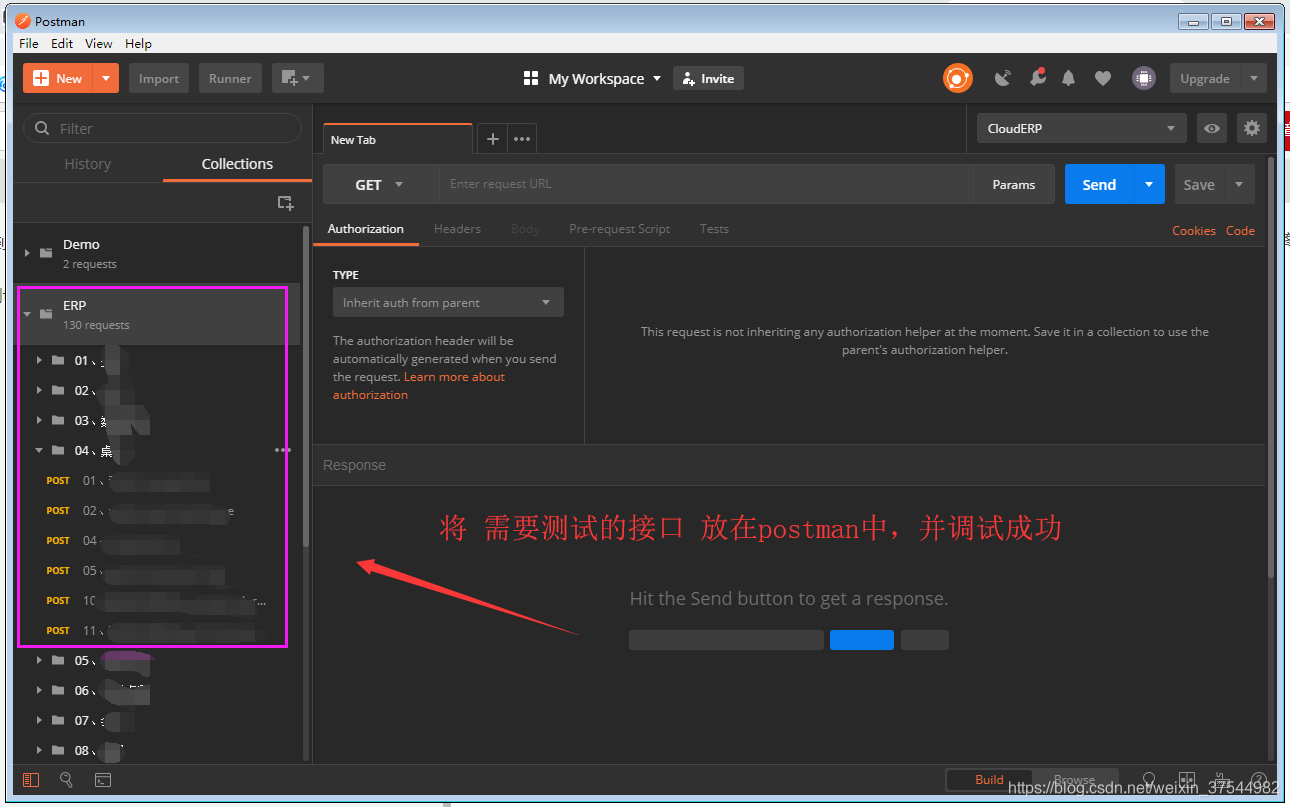Select the Pre-request Script tab

(x=619, y=229)
